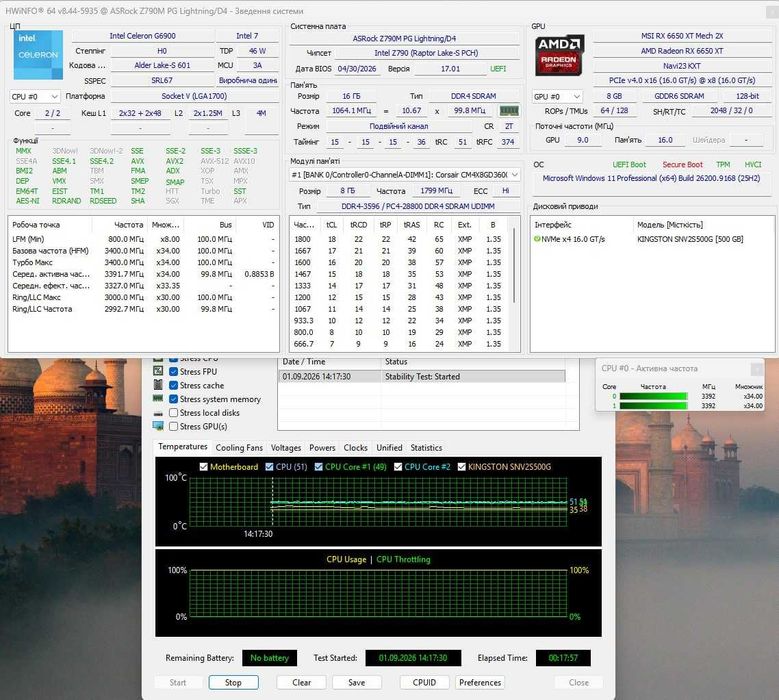
Task: Open the Preferences button
Action: 480,683
